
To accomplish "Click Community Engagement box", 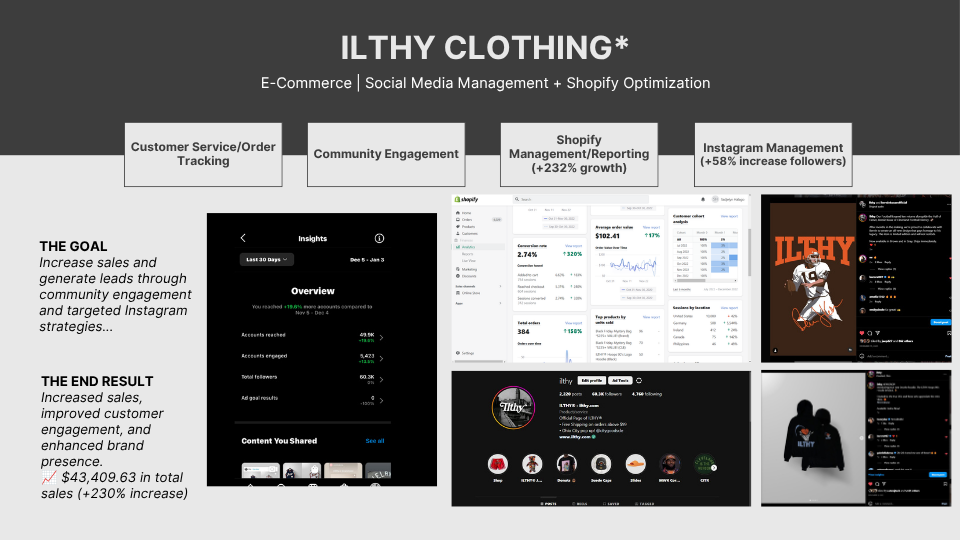I will [x=386, y=154].
